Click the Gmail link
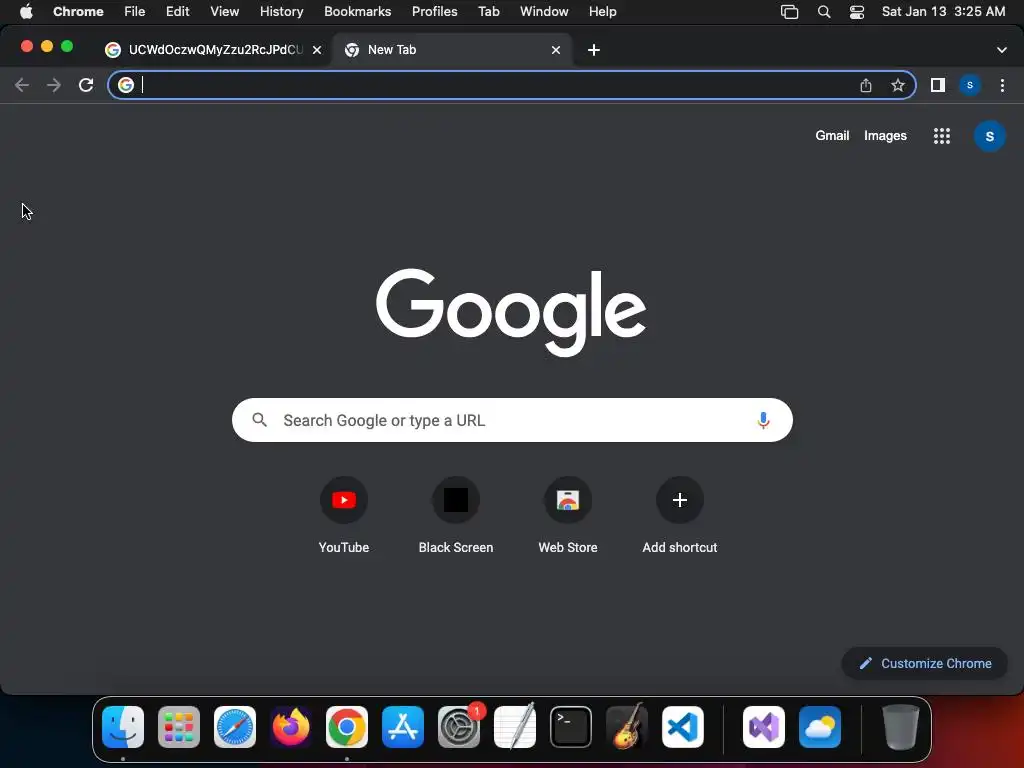 [832, 136]
